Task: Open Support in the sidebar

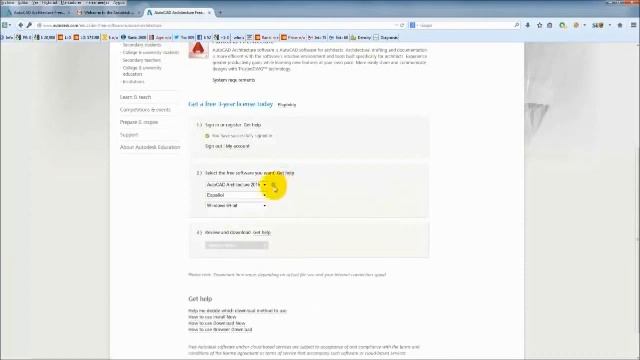Action: pyautogui.click(x=129, y=135)
